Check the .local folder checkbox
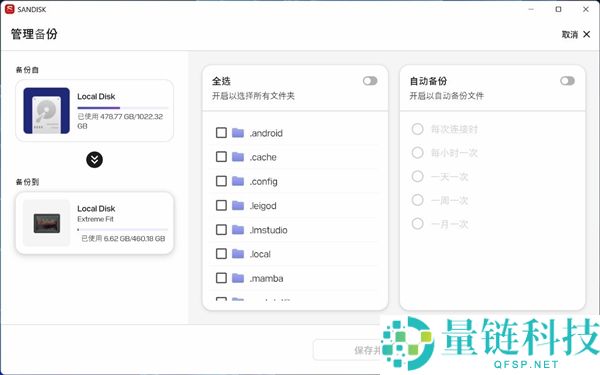600x375 pixels. click(x=221, y=254)
